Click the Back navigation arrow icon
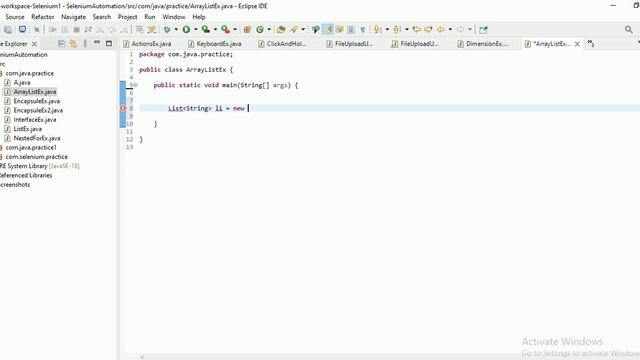640x360 pixels. pos(440,29)
